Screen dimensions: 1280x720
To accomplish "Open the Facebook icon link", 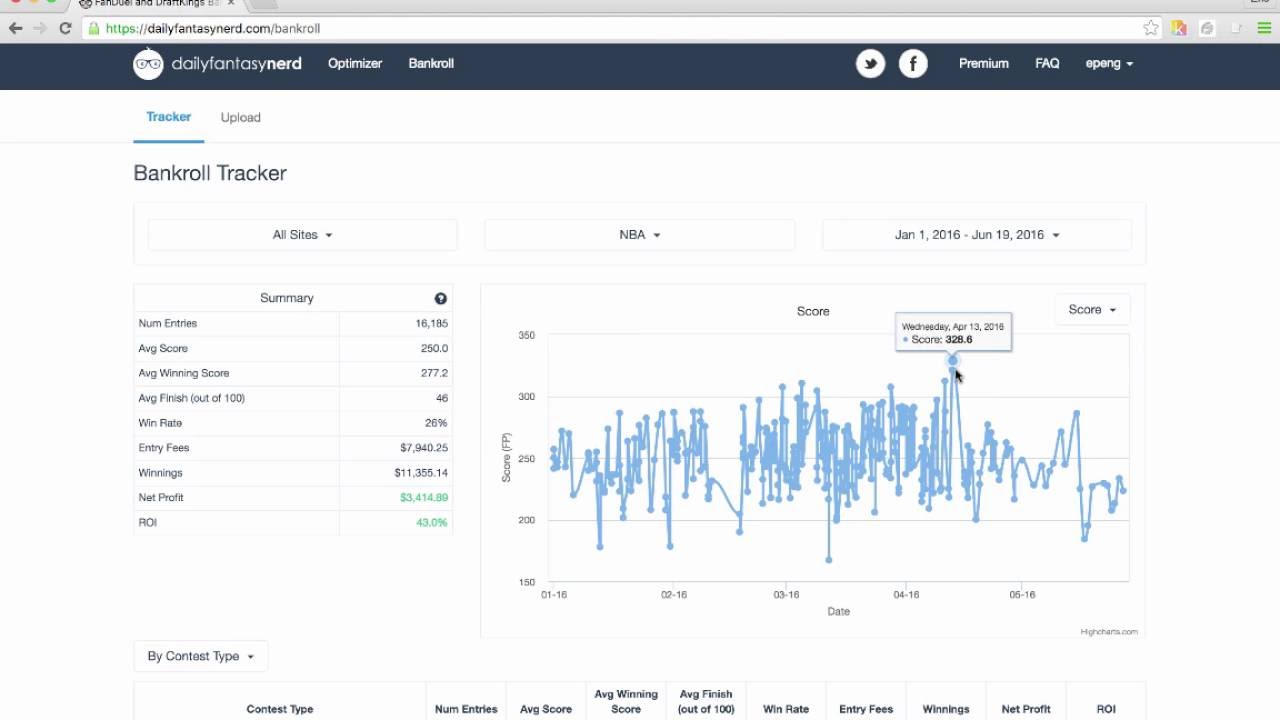I will [913, 64].
